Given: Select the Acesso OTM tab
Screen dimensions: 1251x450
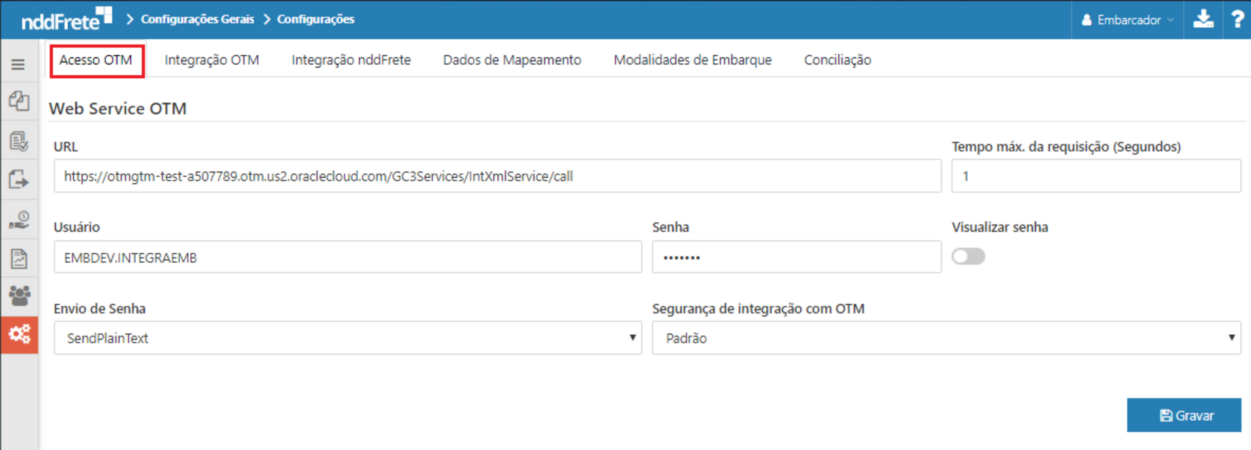Looking at the screenshot, I should [96, 60].
